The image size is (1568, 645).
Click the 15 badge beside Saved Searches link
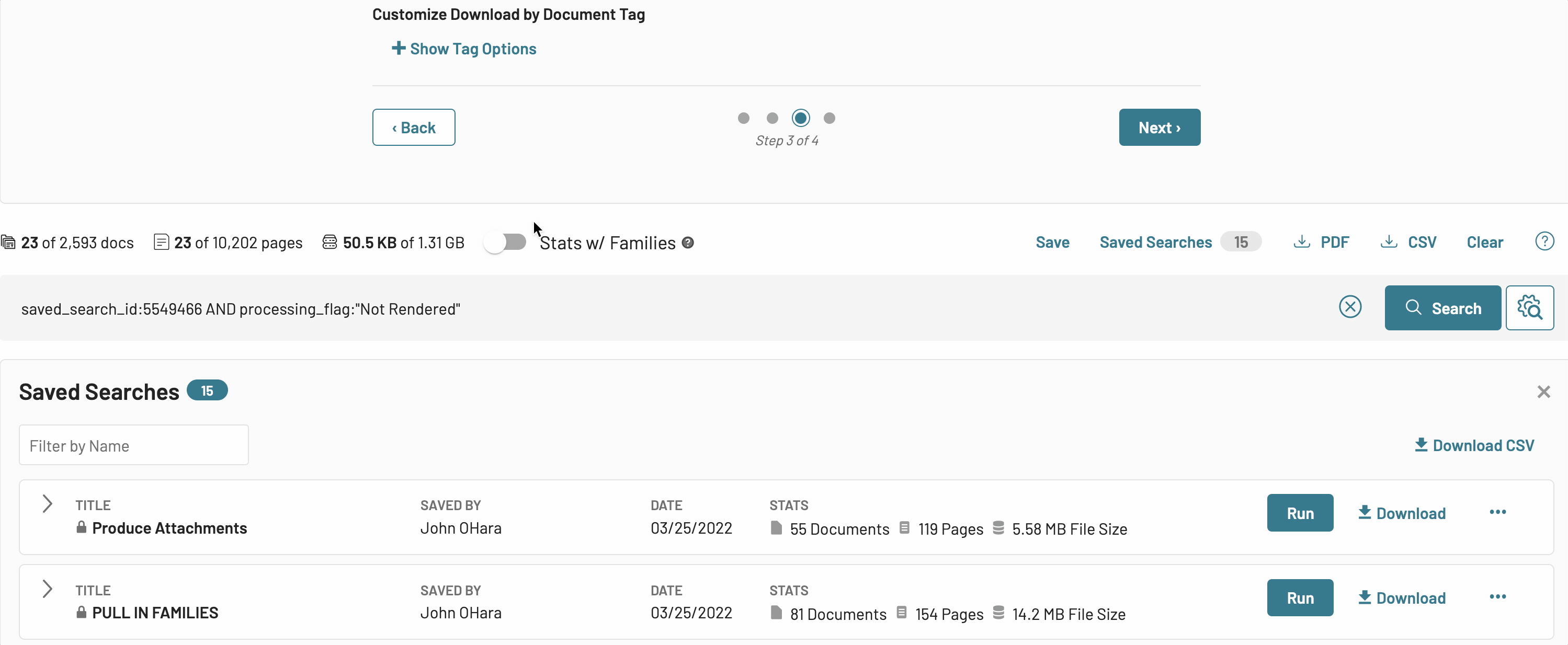[x=1241, y=242]
